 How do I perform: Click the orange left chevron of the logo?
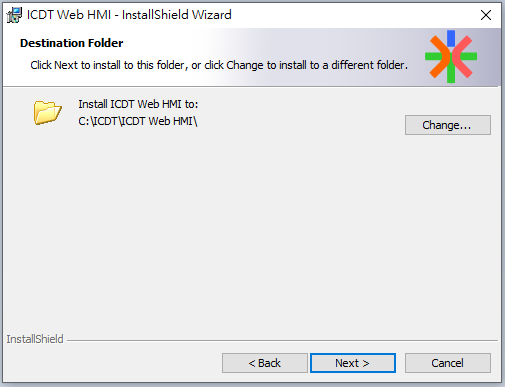pos(439,57)
